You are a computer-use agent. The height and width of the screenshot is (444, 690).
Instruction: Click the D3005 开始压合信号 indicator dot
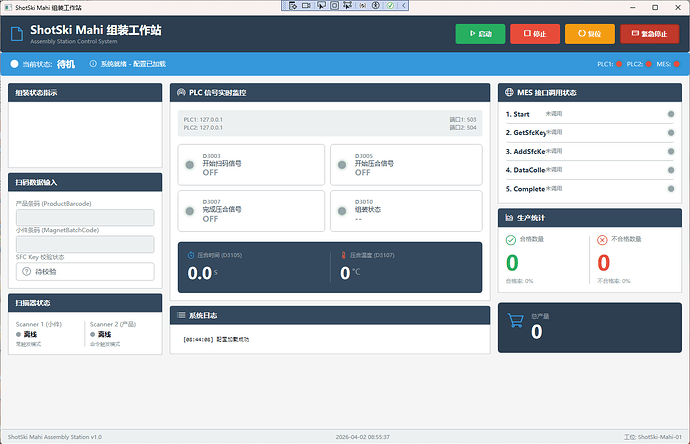click(342, 165)
